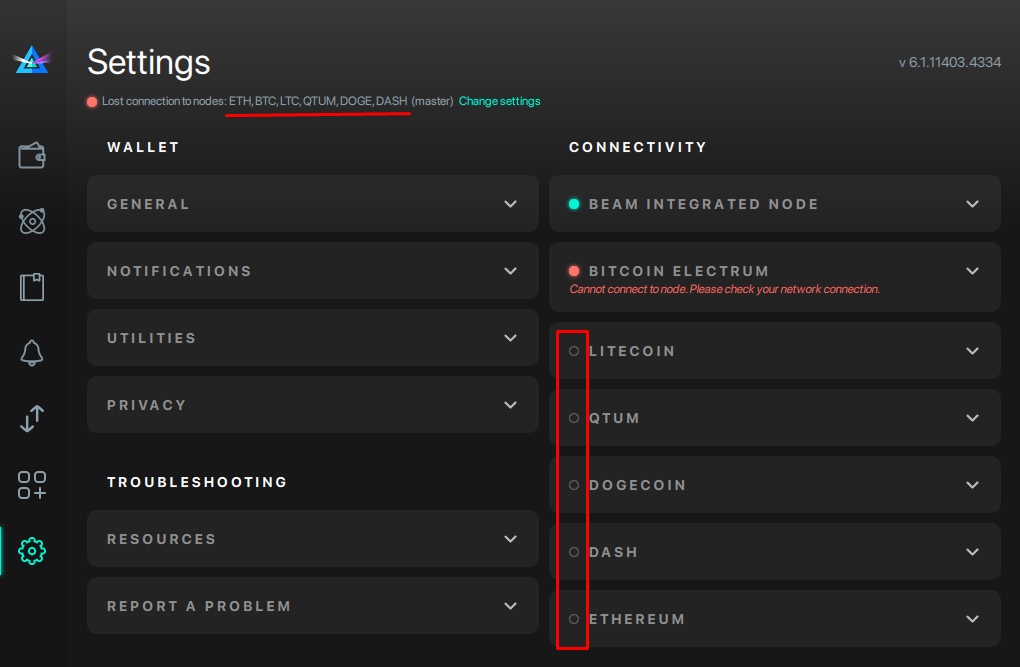Image resolution: width=1020 pixels, height=667 pixels.
Task: Open the Report a Problem section
Action: (510, 605)
